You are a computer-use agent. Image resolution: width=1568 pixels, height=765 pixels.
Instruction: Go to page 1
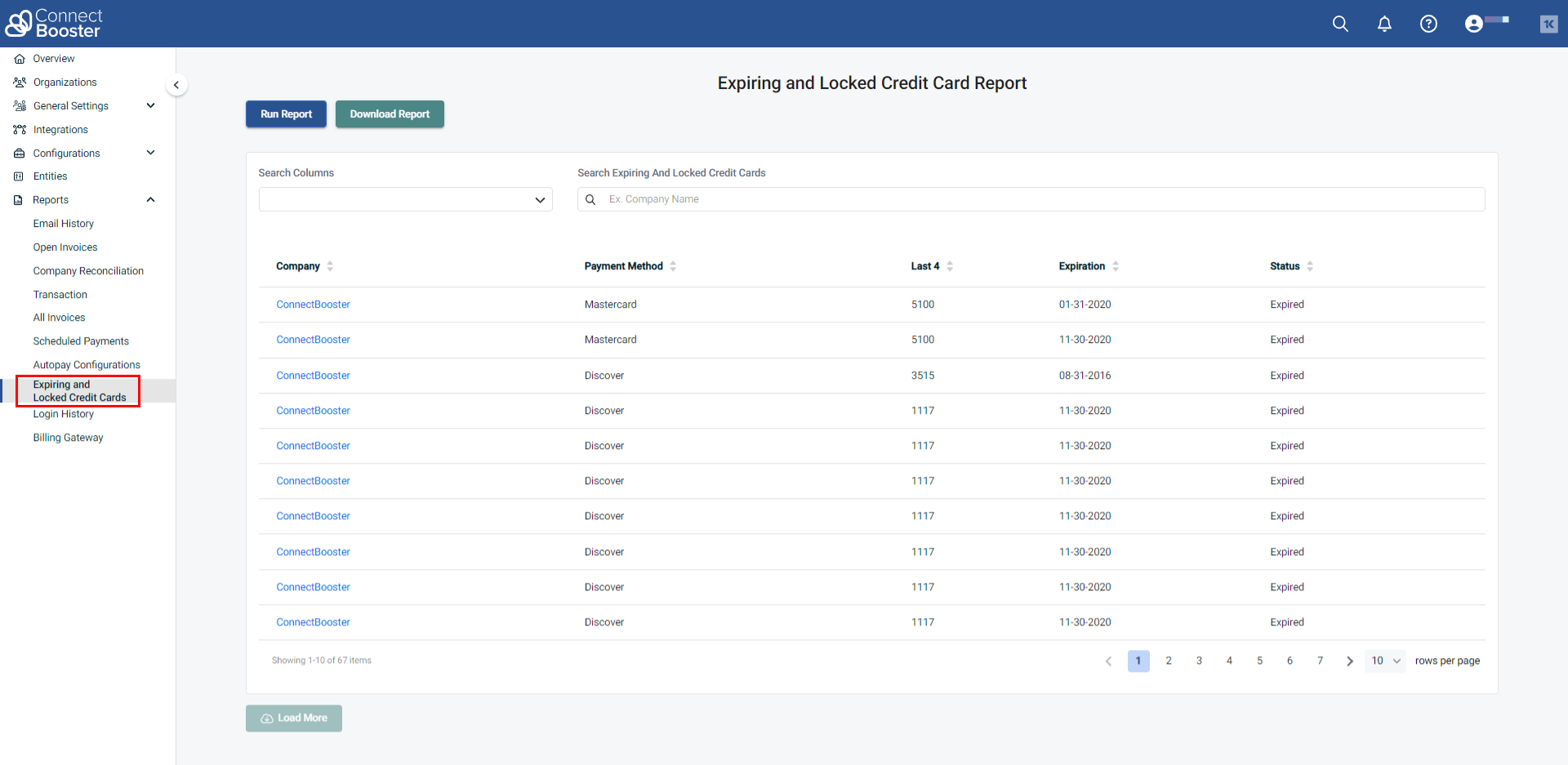[x=1138, y=661]
